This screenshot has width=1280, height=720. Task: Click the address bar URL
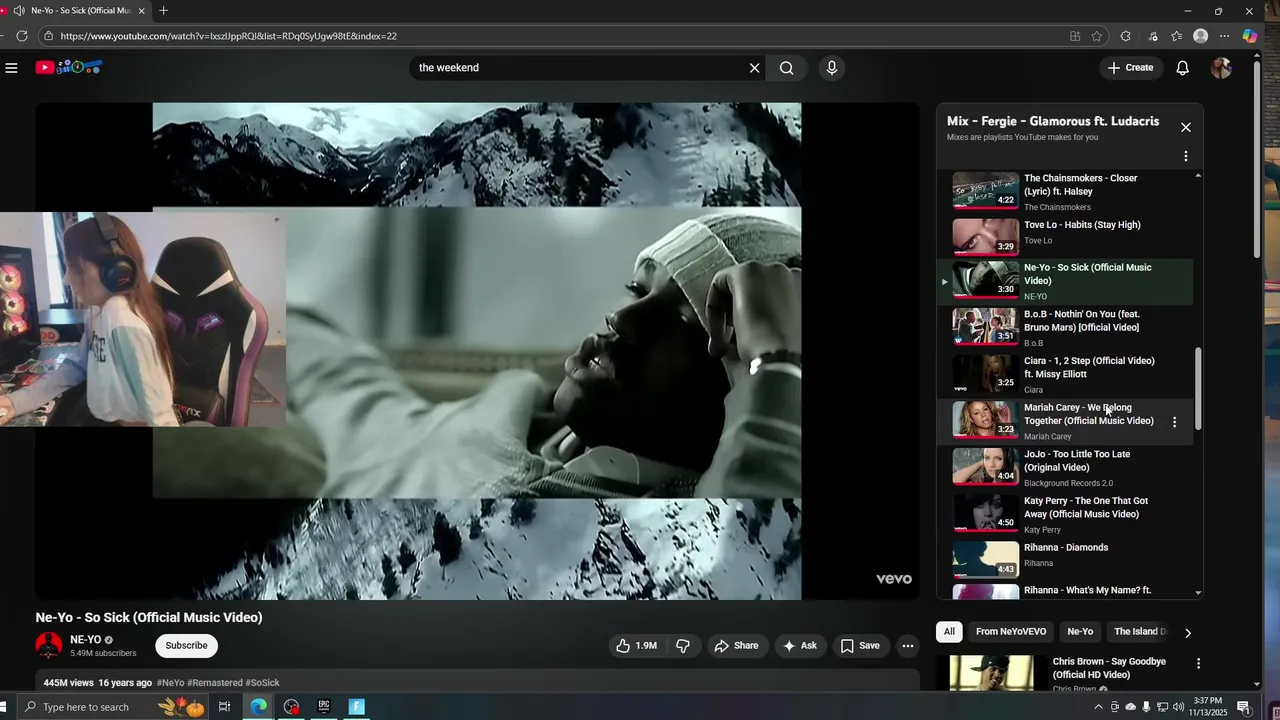[x=228, y=36]
